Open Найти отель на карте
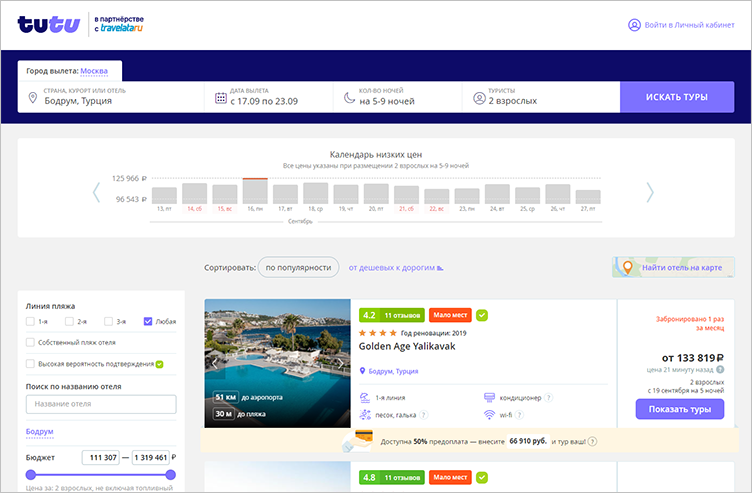Viewport: 752px width, 493px height. click(x=673, y=267)
